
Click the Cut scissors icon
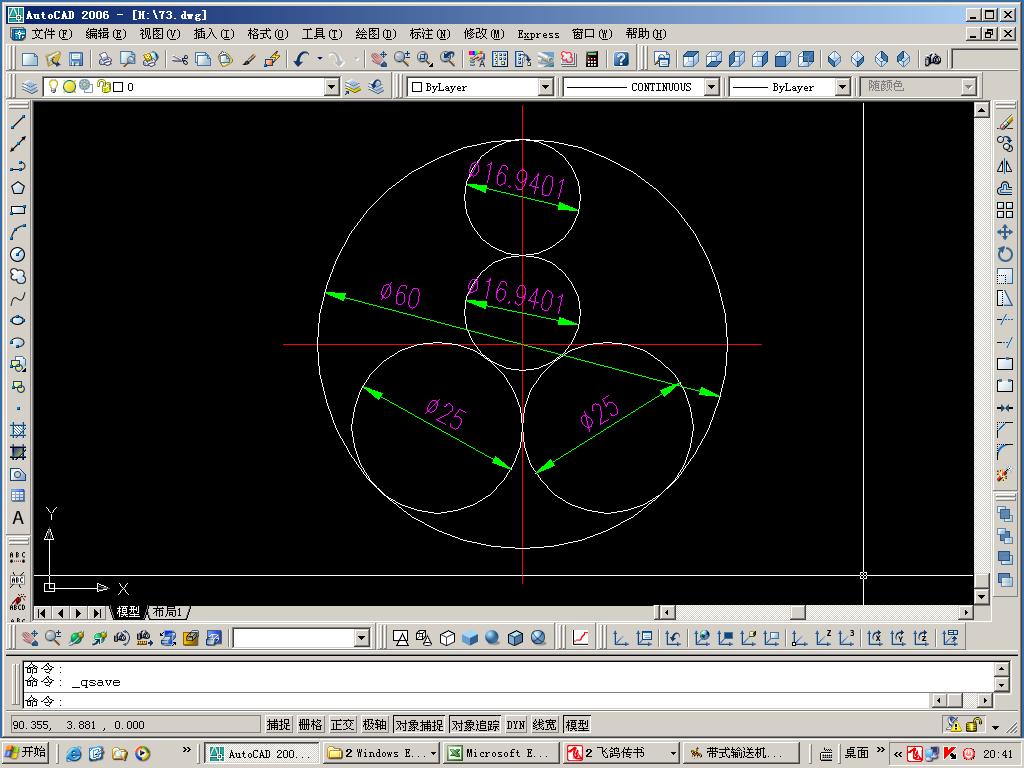180,59
